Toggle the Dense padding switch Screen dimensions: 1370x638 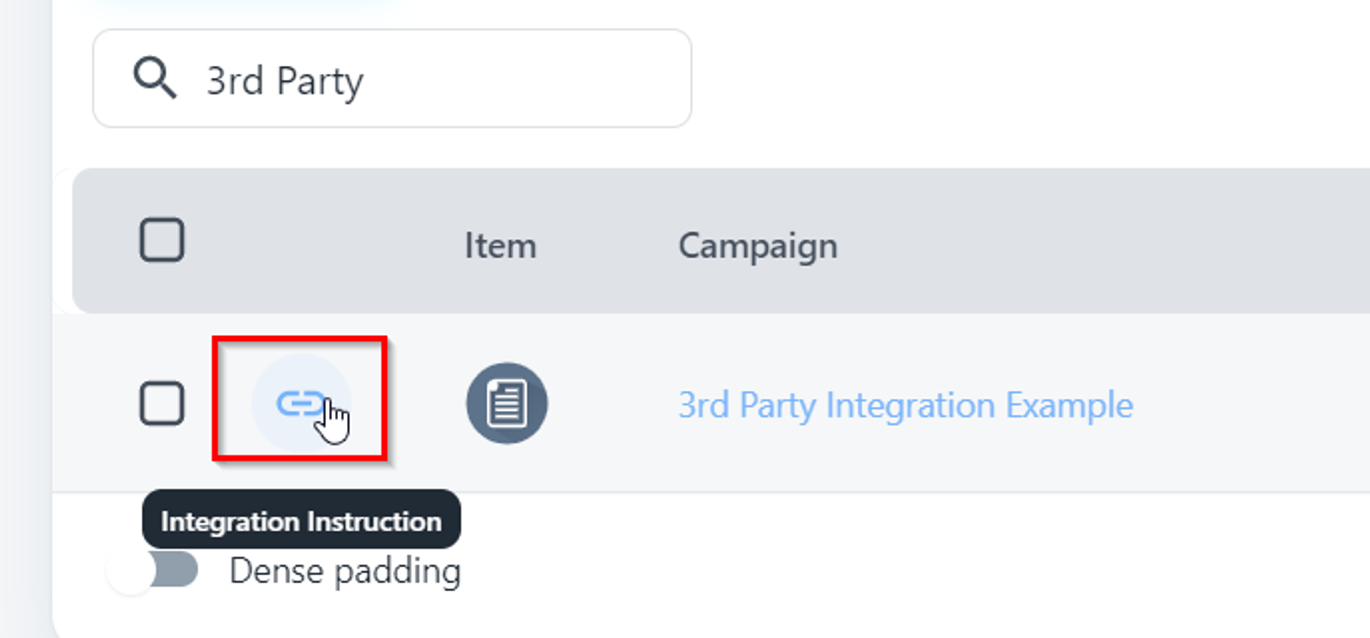156,572
